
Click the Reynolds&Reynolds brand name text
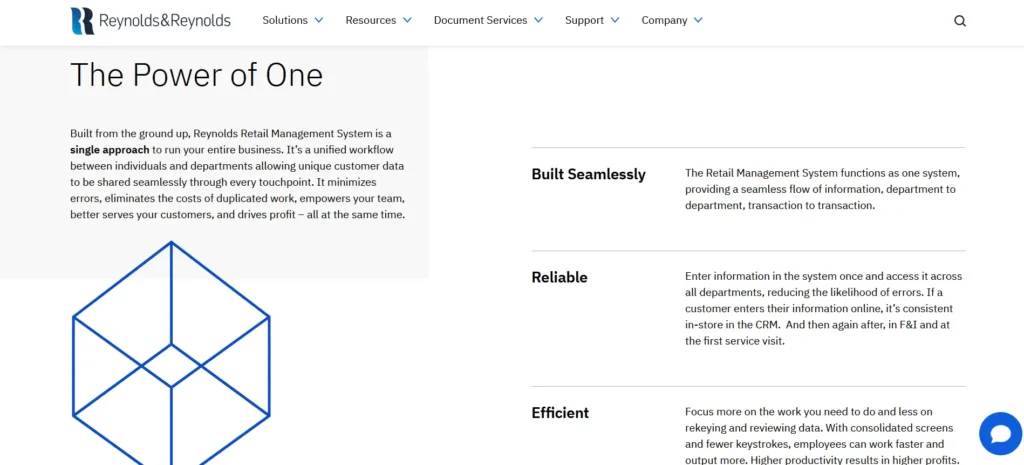[165, 21]
